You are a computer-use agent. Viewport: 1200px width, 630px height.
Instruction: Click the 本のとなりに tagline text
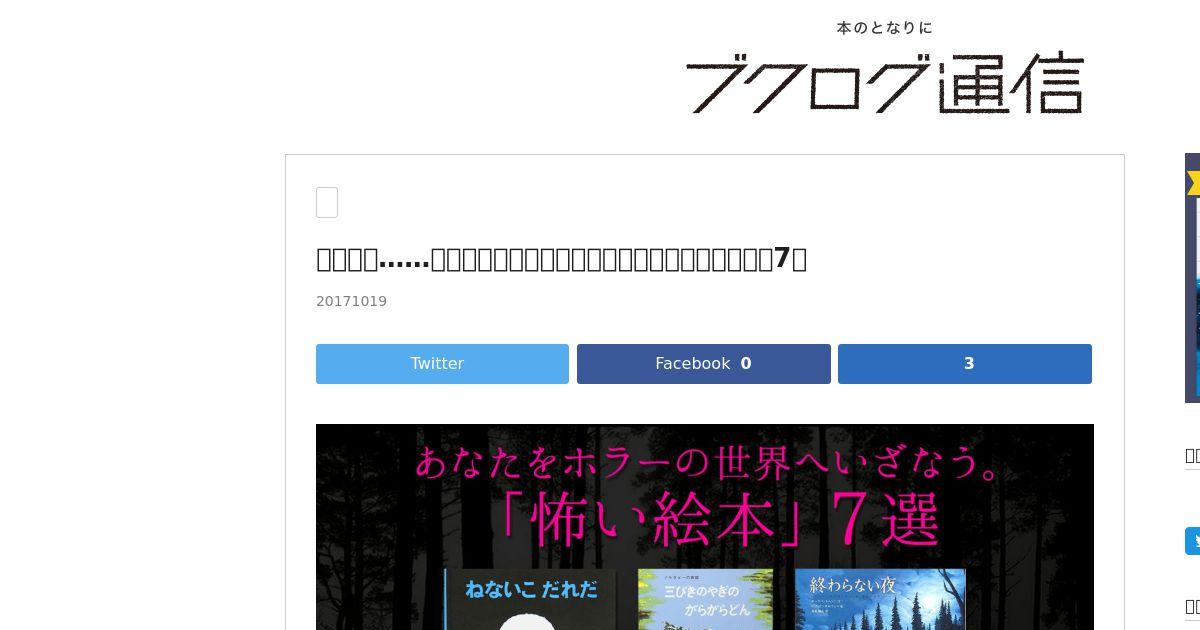point(885,28)
